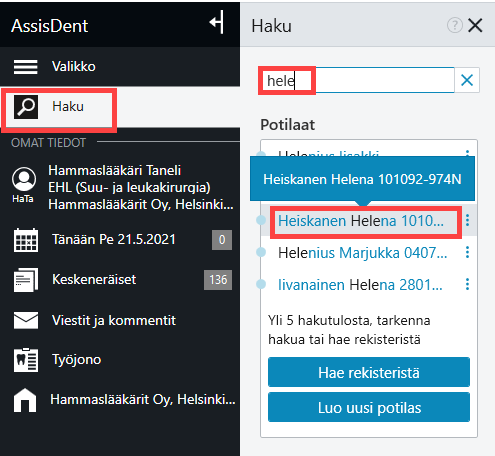Click into the search input containing hele
Screen dimensions: 495x456
(x=357, y=80)
